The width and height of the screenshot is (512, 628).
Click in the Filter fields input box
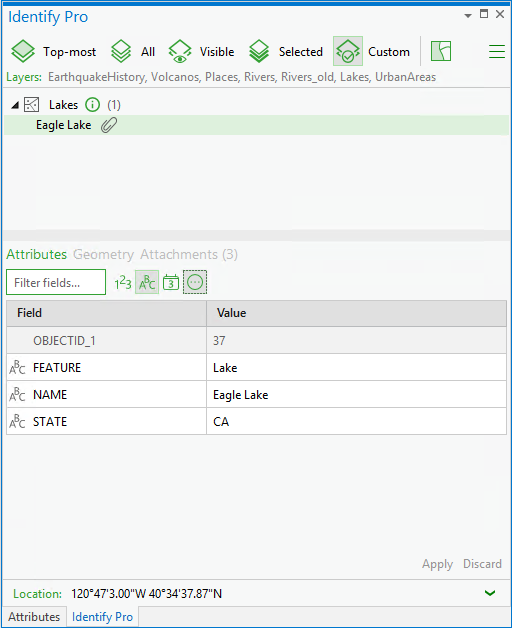[56, 282]
